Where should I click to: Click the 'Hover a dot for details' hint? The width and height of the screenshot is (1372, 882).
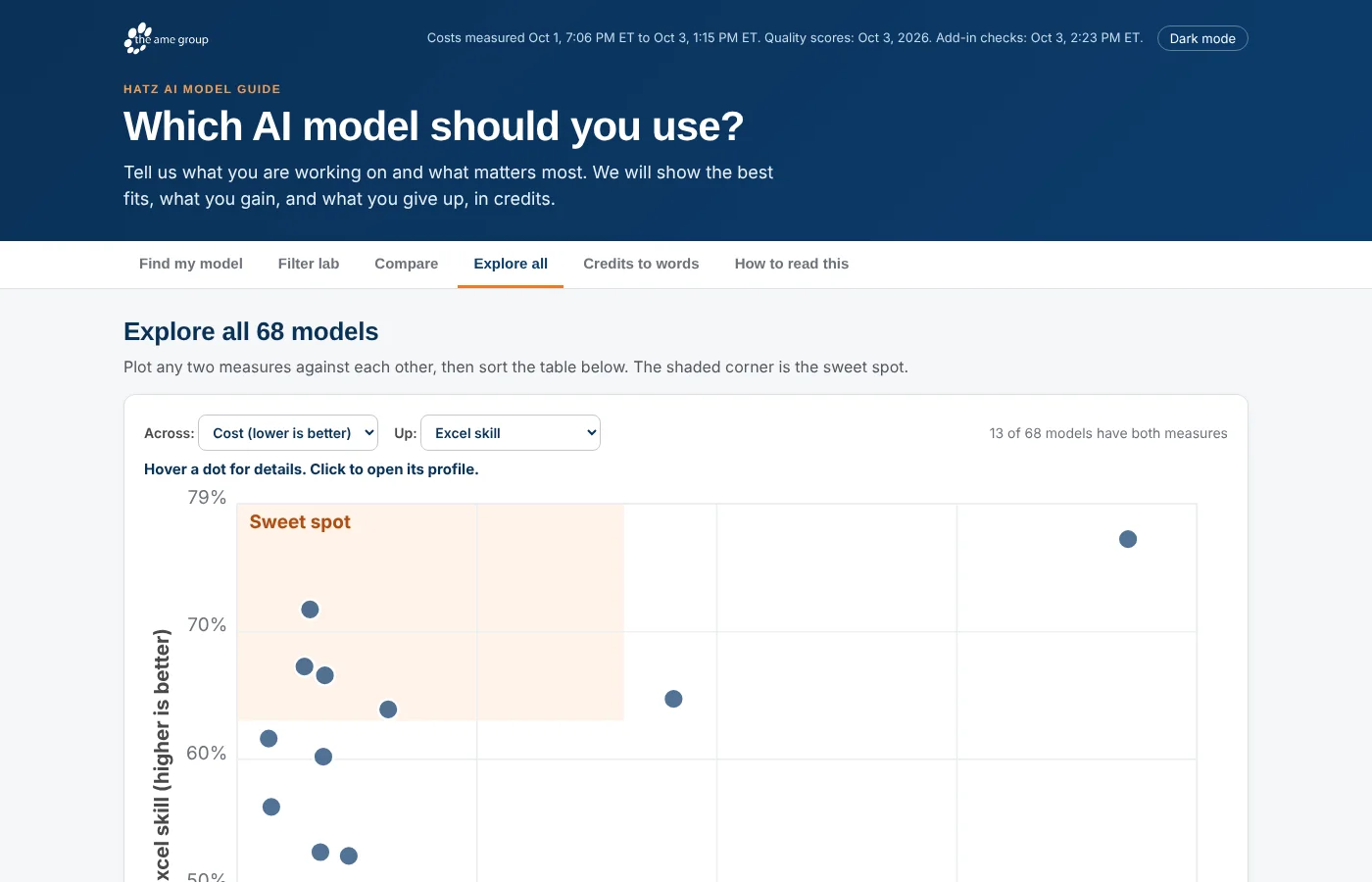(312, 469)
